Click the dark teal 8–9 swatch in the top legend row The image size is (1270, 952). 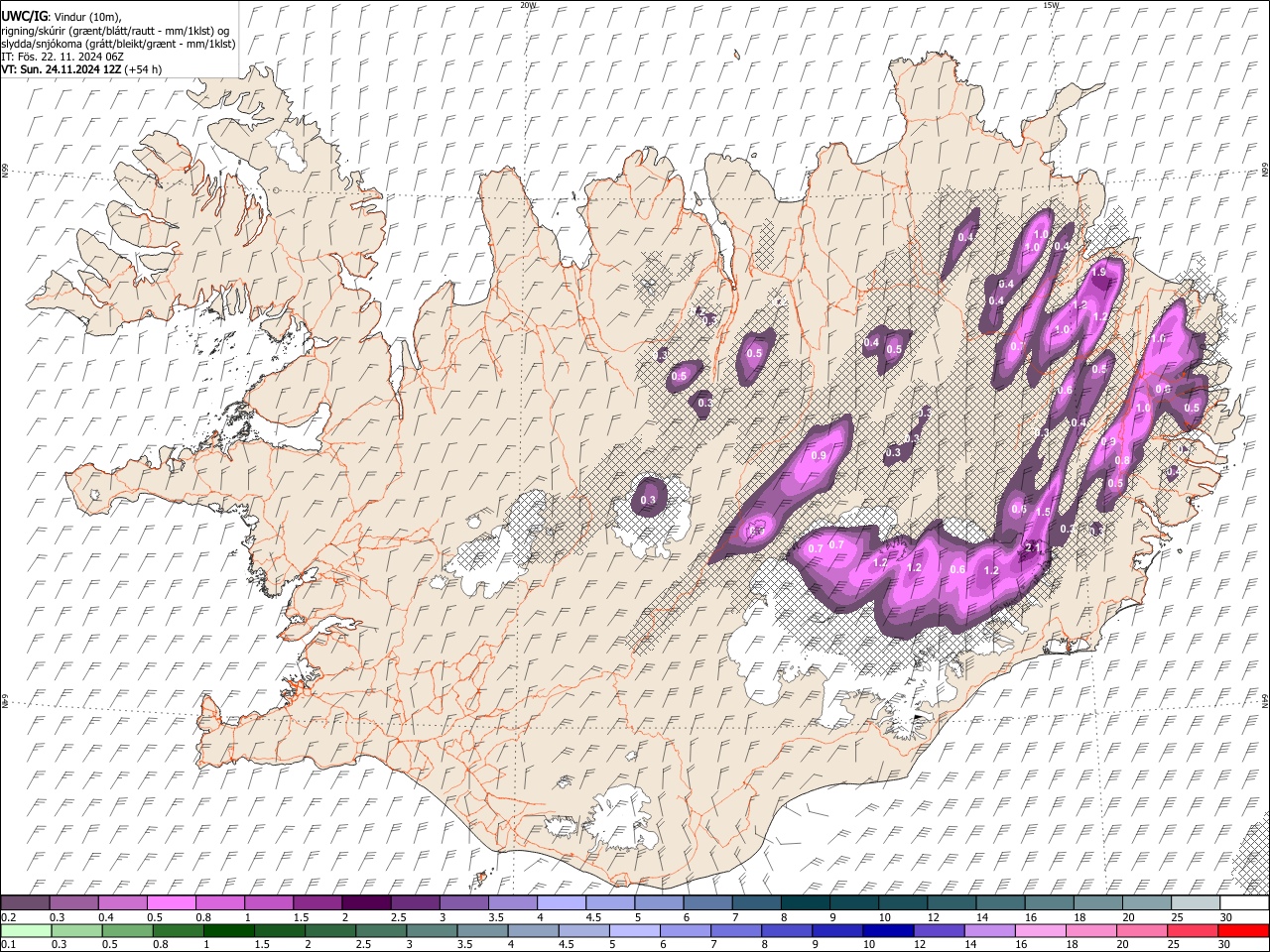click(805, 902)
